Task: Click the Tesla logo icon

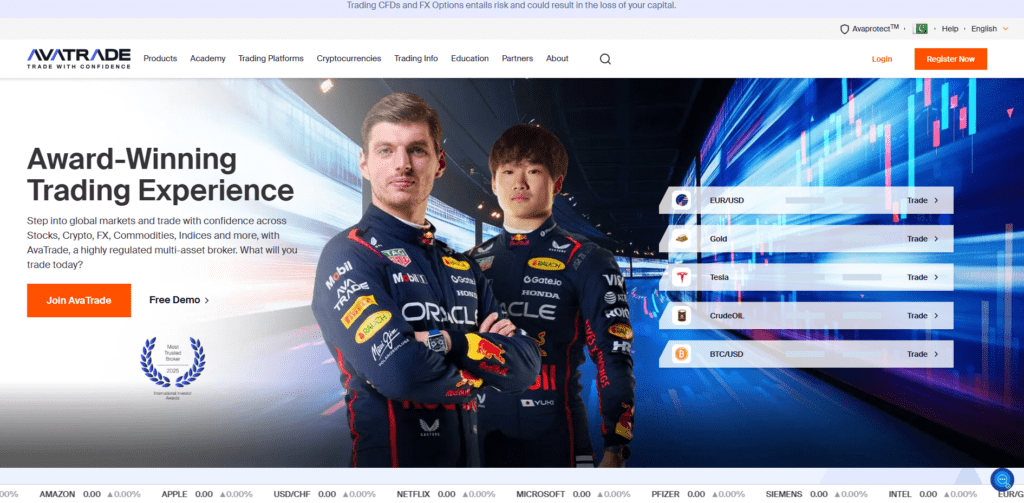Action: (x=682, y=277)
